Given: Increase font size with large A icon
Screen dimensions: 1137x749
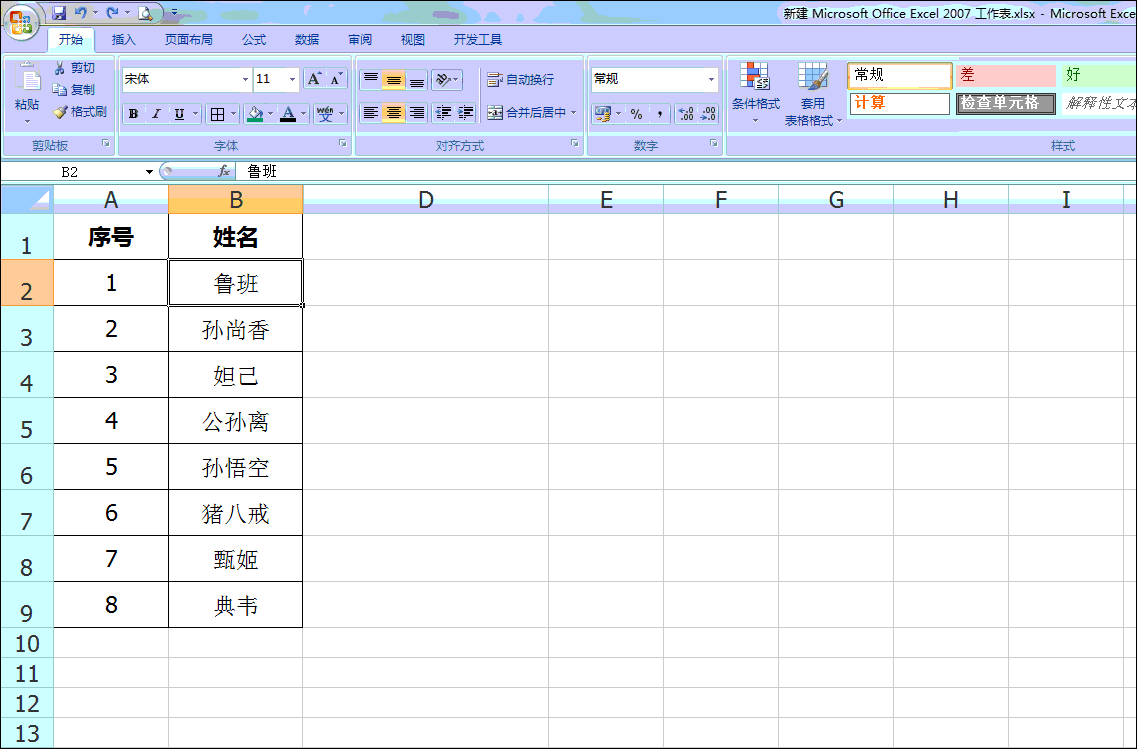Looking at the screenshot, I should (x=314, y=79).
